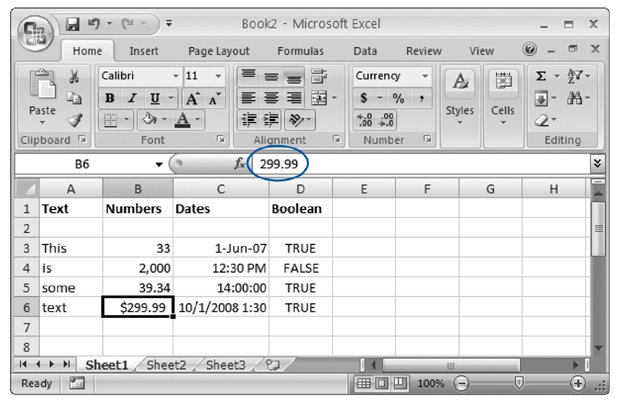
Task: Zoom in with the plus button
Action: (x=577, y=383)
